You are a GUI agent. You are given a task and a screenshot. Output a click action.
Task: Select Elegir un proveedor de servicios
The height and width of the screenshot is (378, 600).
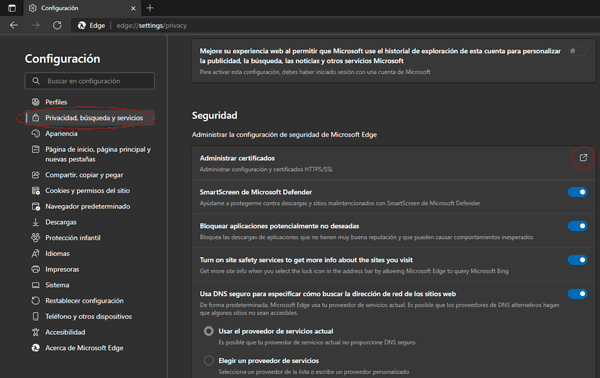[209, 360]
